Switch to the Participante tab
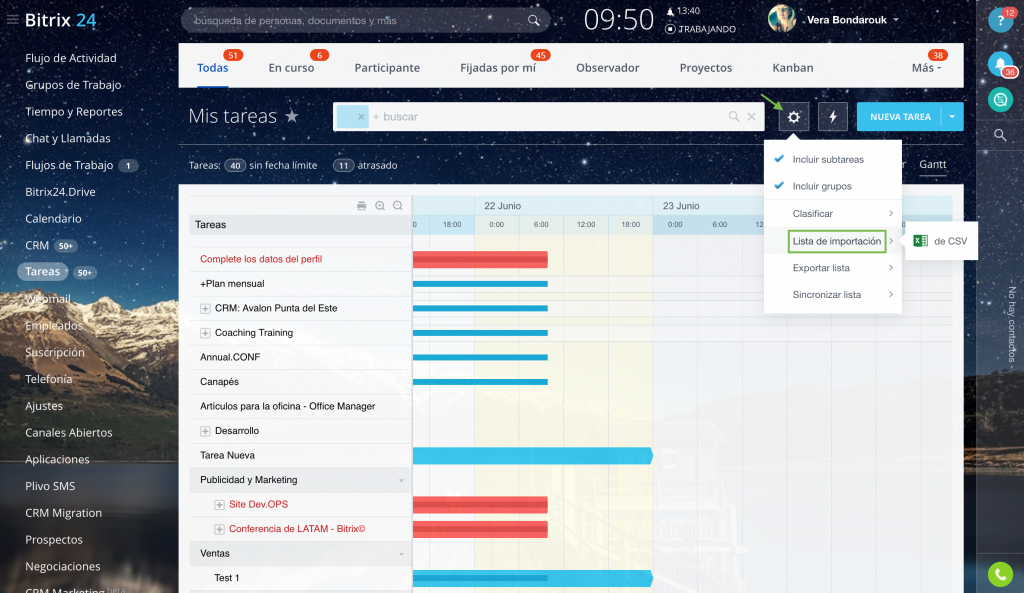The height and width of the screenshot is (593, 1024). (x=387, y=67)
